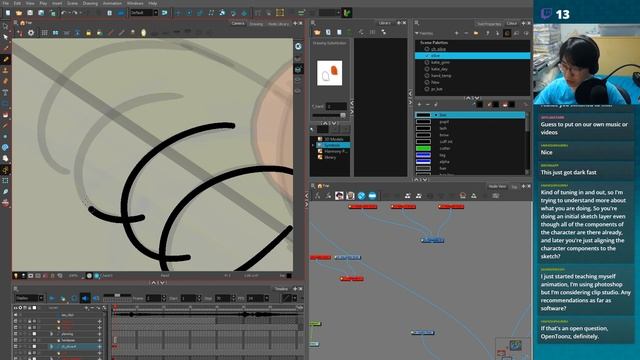Click the Undo arrow icon

pyautogui.click(x=63, y=13)
